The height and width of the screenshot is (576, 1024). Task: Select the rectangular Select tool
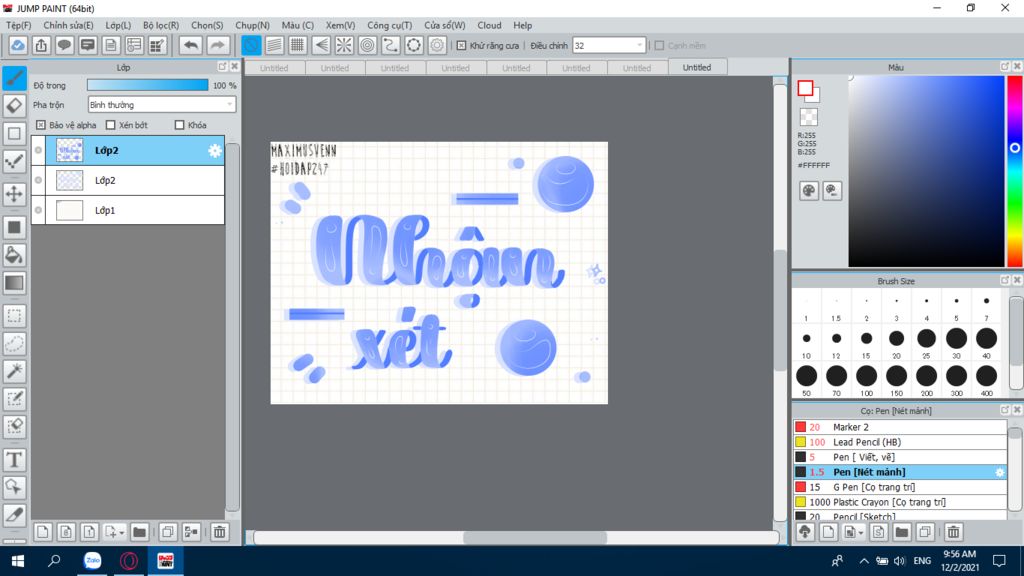14,316
